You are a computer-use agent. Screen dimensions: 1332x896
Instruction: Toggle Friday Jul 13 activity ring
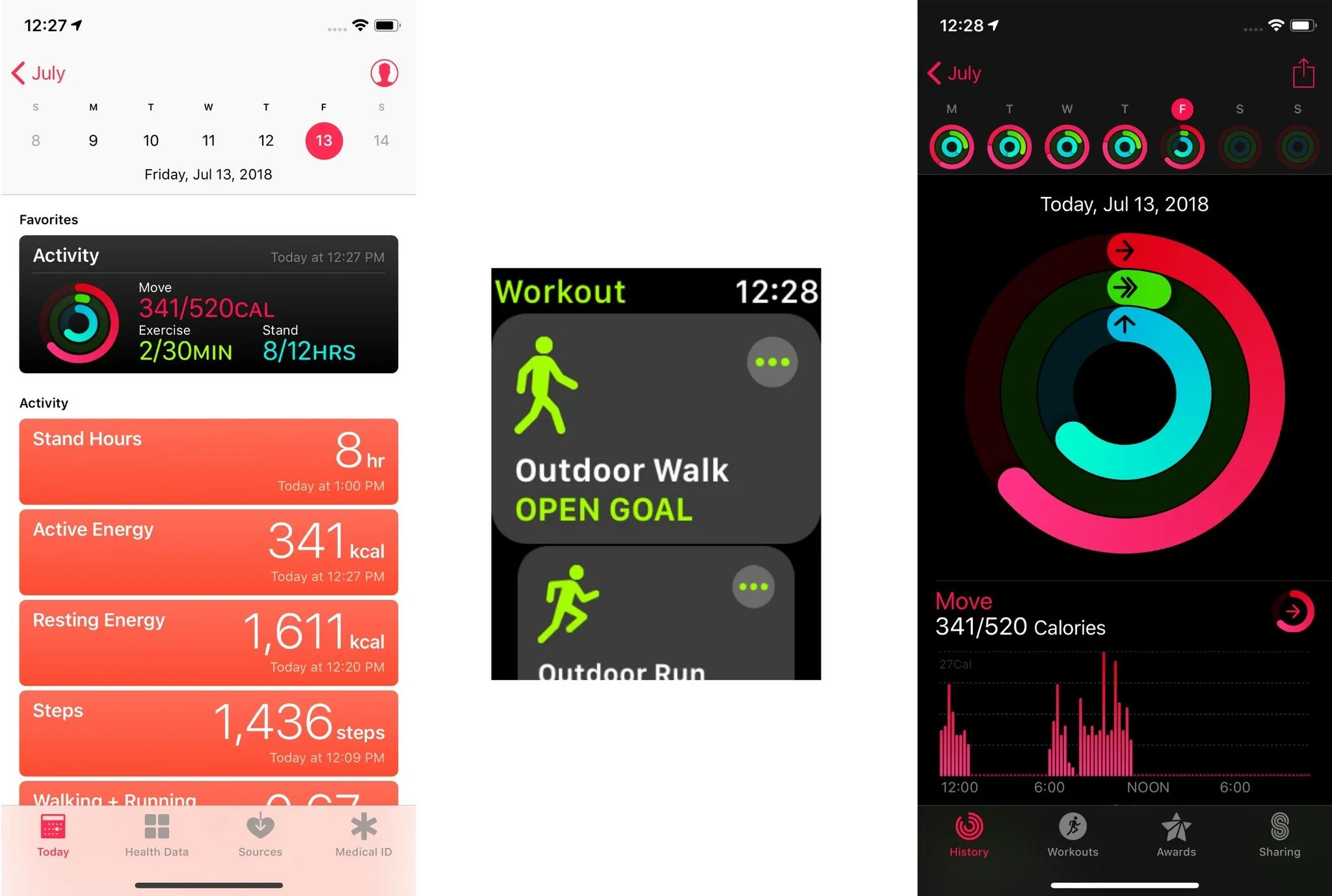tap(1183, 145)
